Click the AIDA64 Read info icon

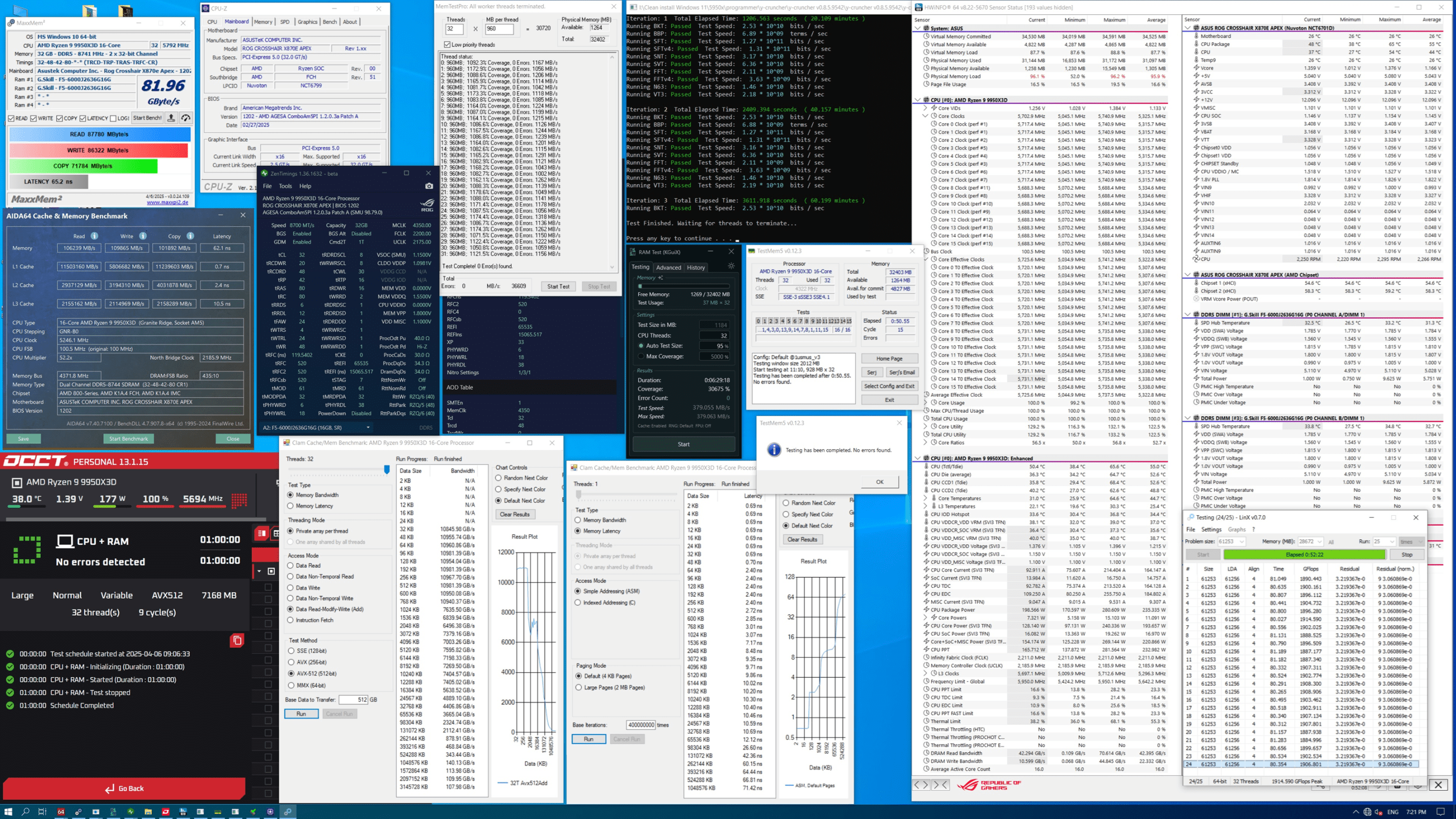(94, 236)
